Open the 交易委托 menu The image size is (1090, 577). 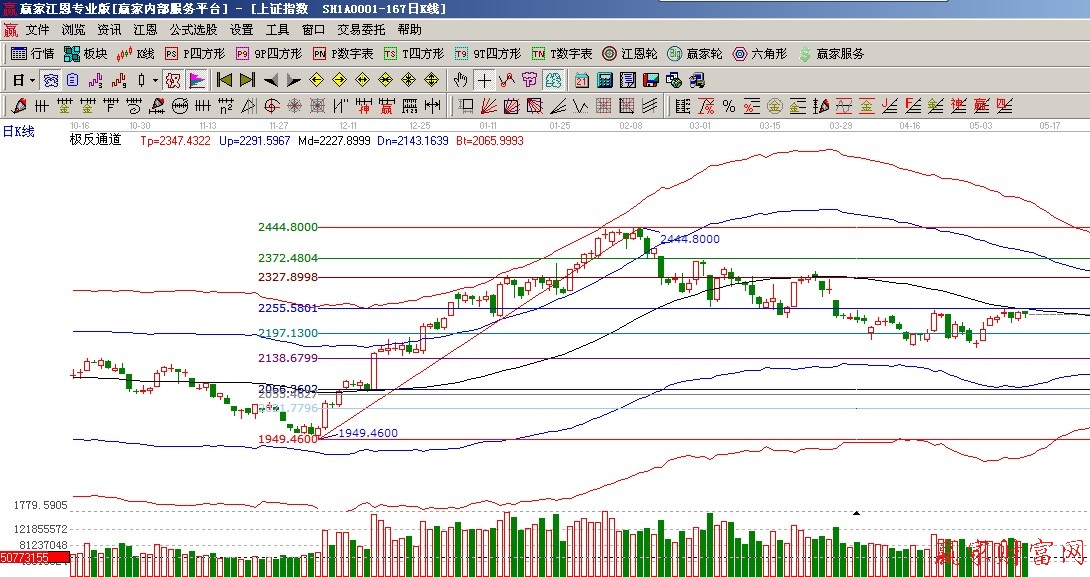point(361,30)
